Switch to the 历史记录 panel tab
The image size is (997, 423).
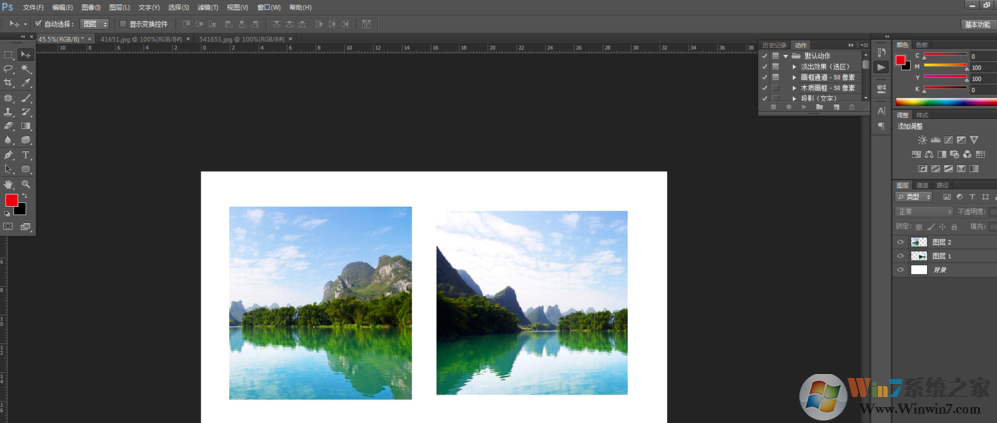tap(774, 45)
